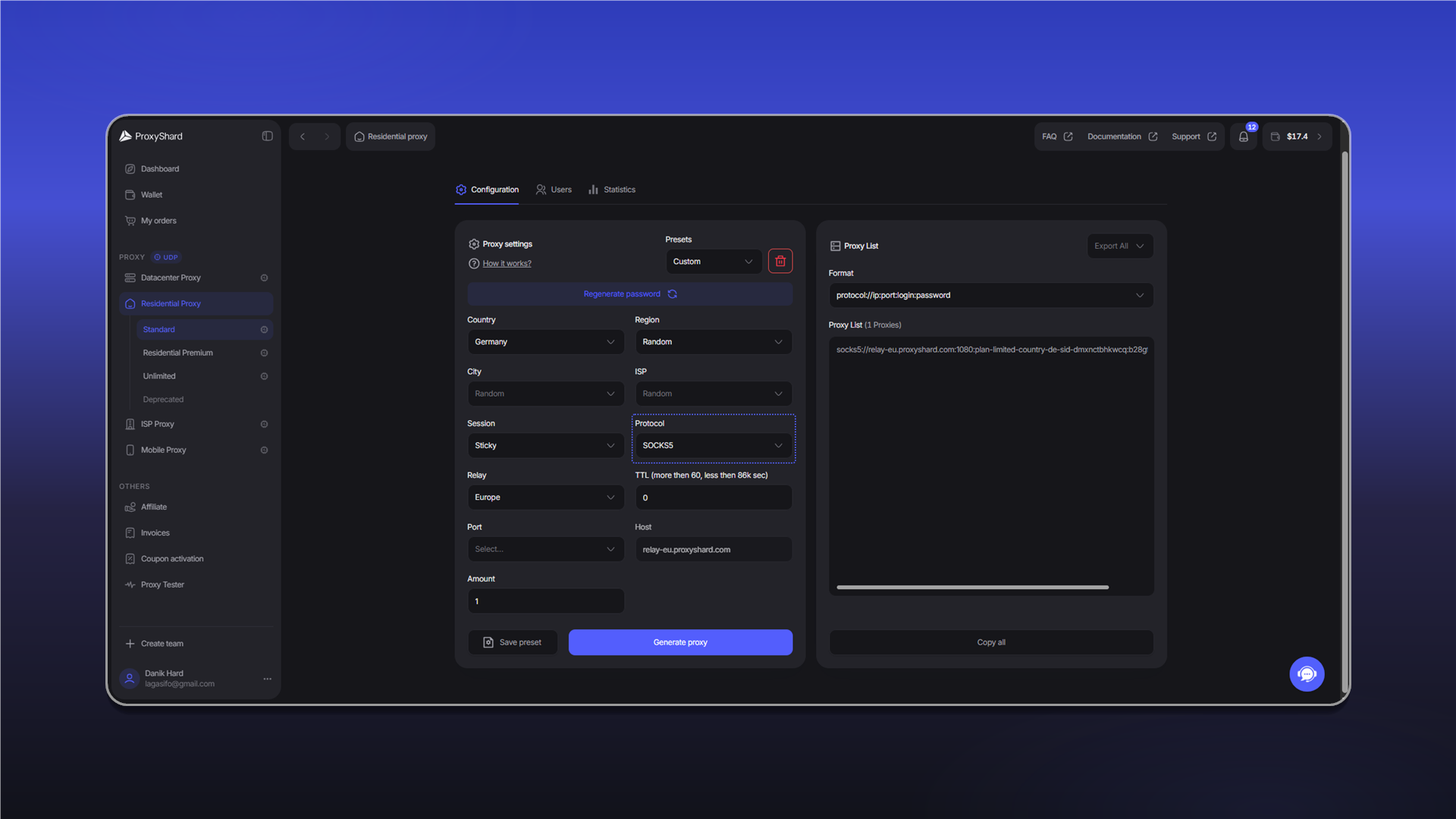Delete the Custom preset with trash icon
The image size is (1456, 819).
tap(780, 261)
